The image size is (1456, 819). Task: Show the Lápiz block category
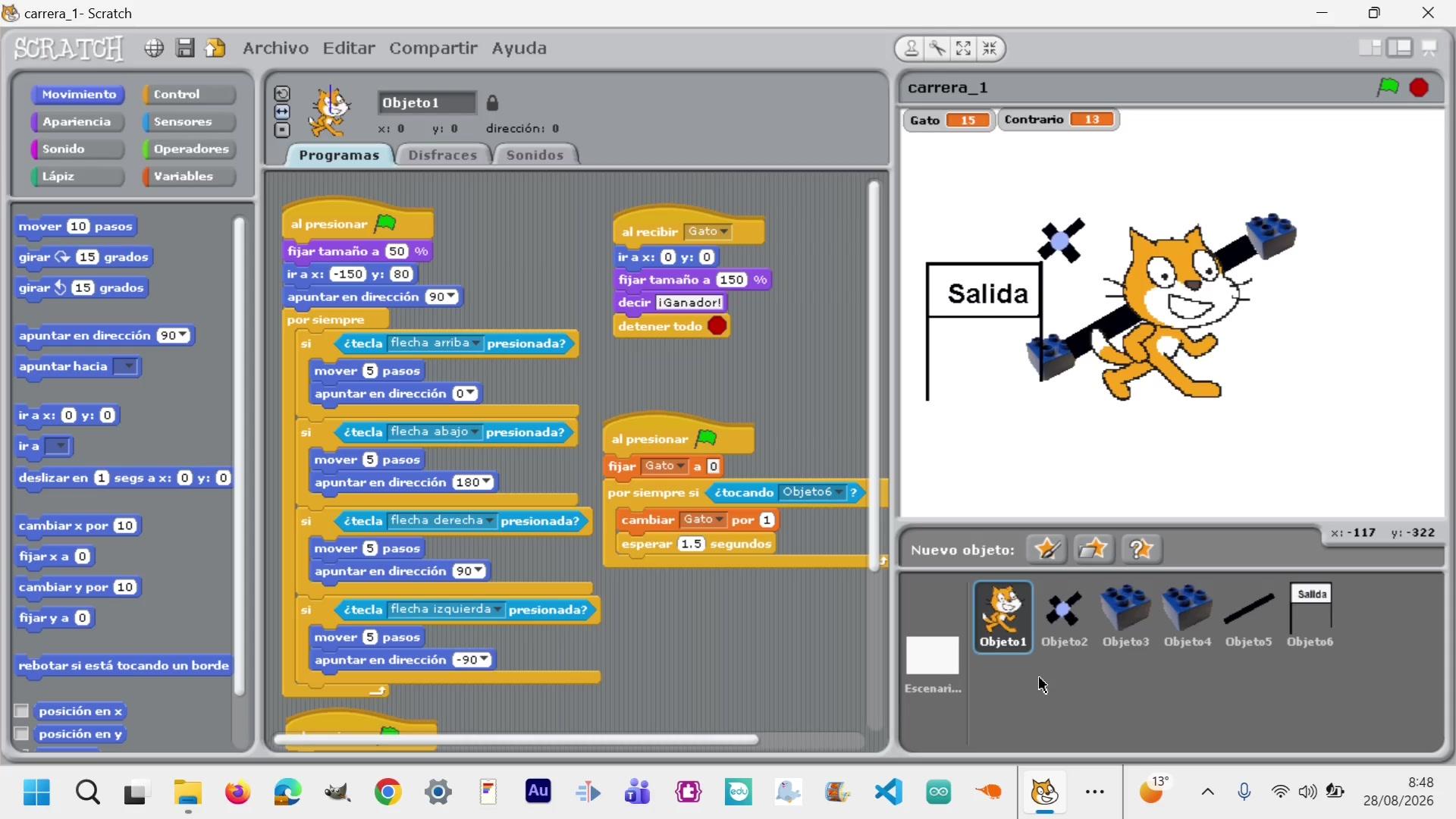77,176
